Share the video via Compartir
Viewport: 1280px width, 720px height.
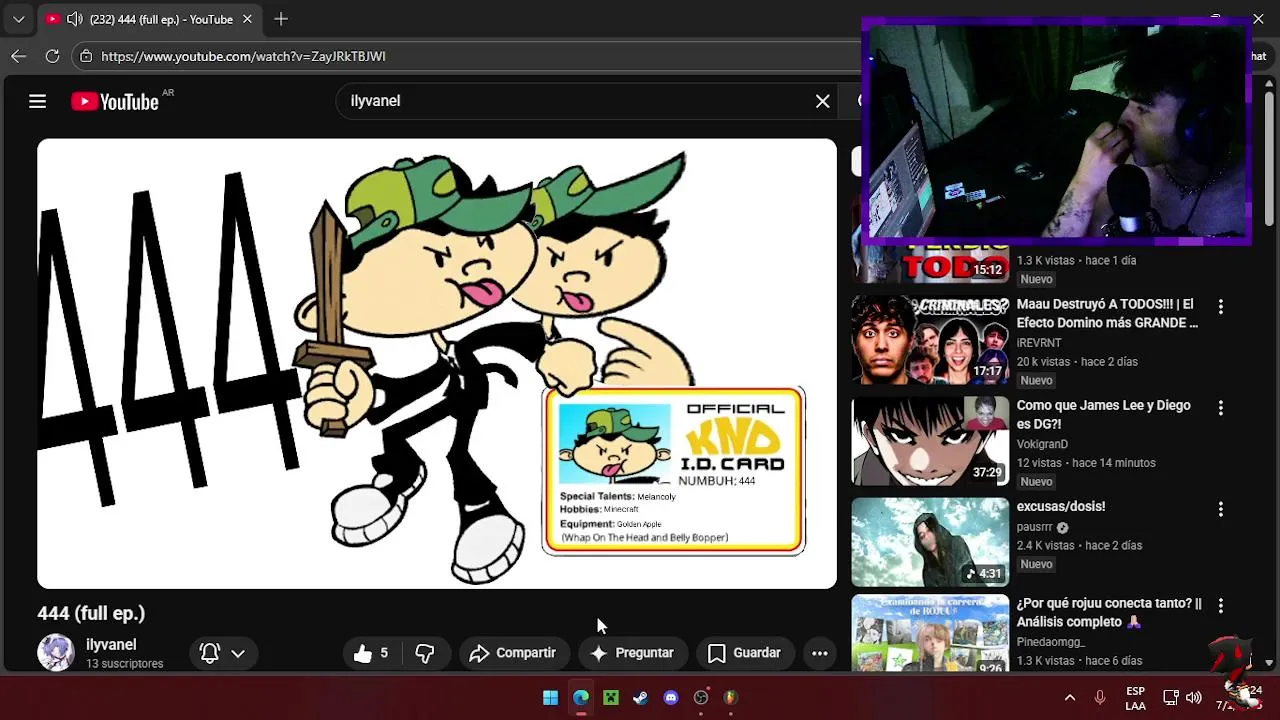pyautogui.click(x=513, y=653)
